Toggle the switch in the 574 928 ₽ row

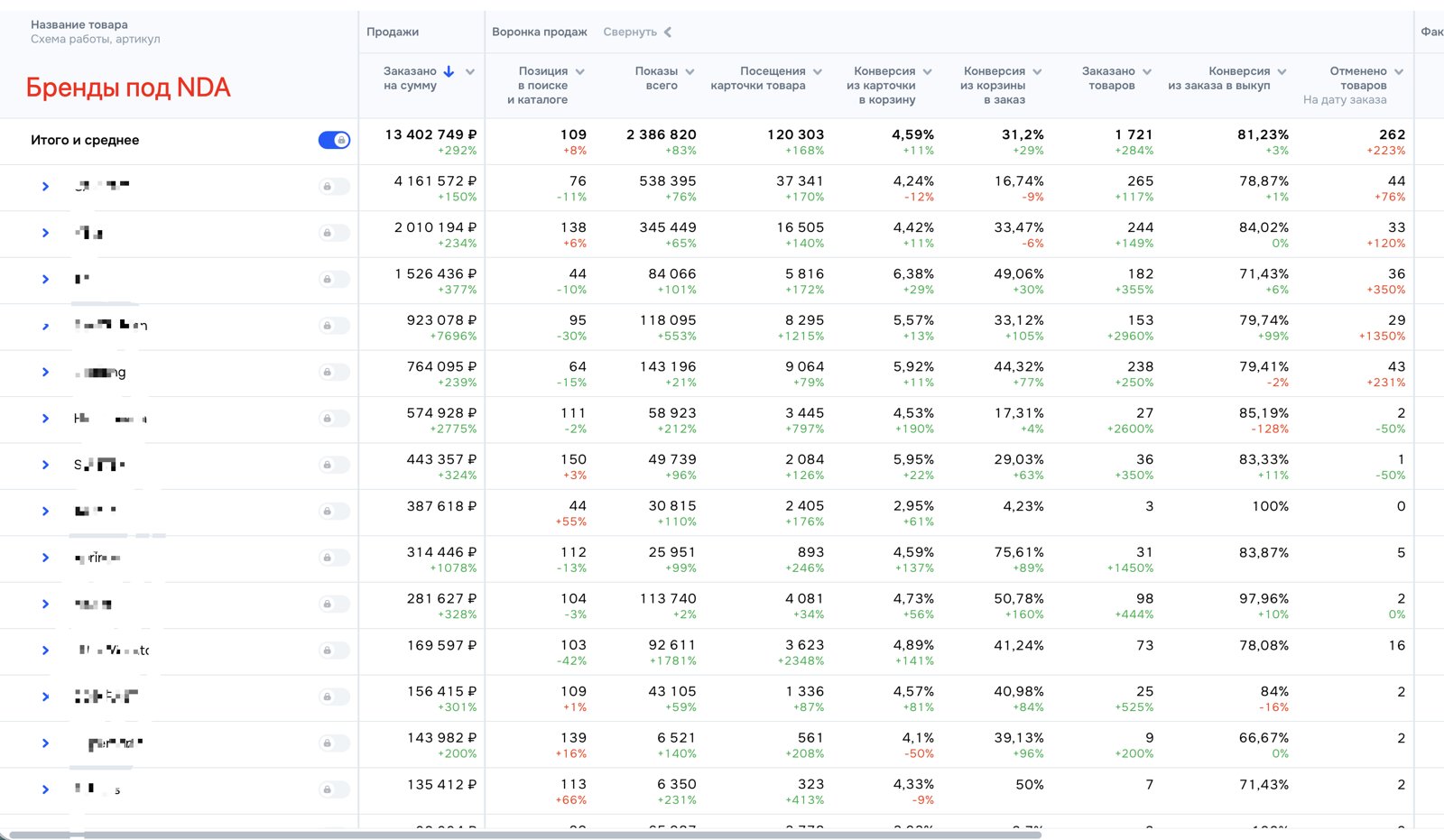334,419
